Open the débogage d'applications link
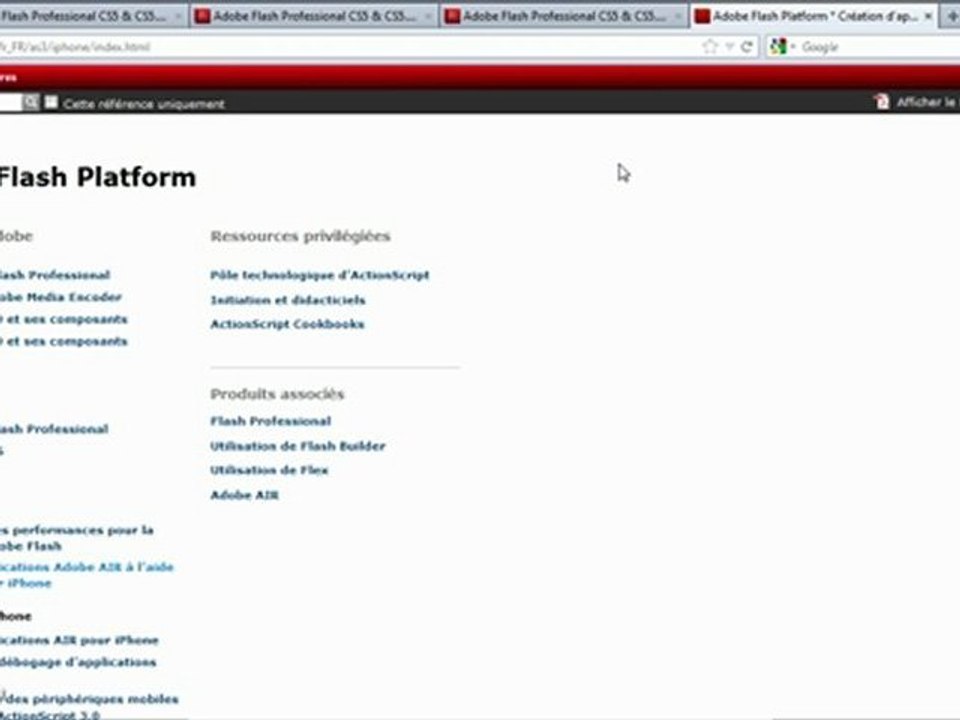This screenshot has width=960, height=720. pos(78,662)
